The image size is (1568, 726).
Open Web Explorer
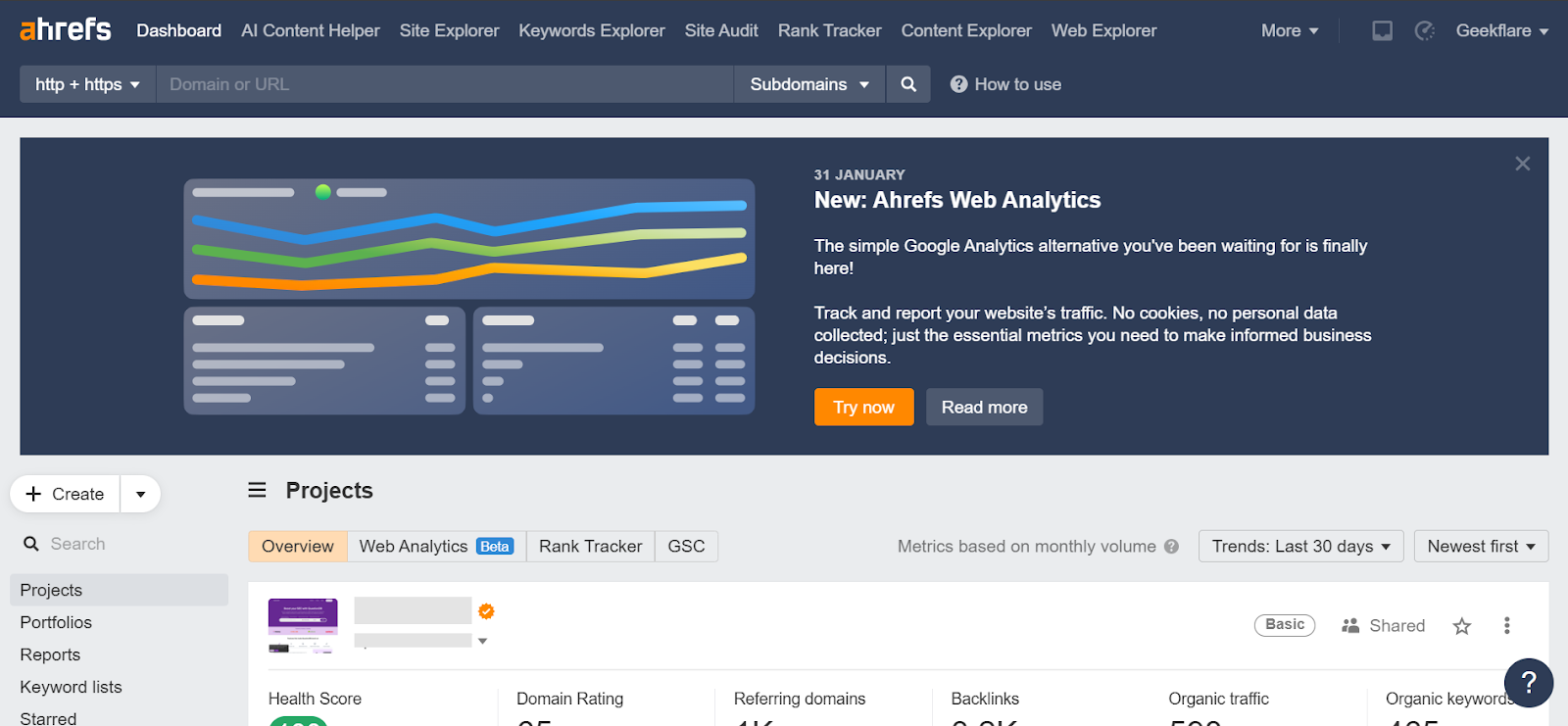pos(1104,30)
